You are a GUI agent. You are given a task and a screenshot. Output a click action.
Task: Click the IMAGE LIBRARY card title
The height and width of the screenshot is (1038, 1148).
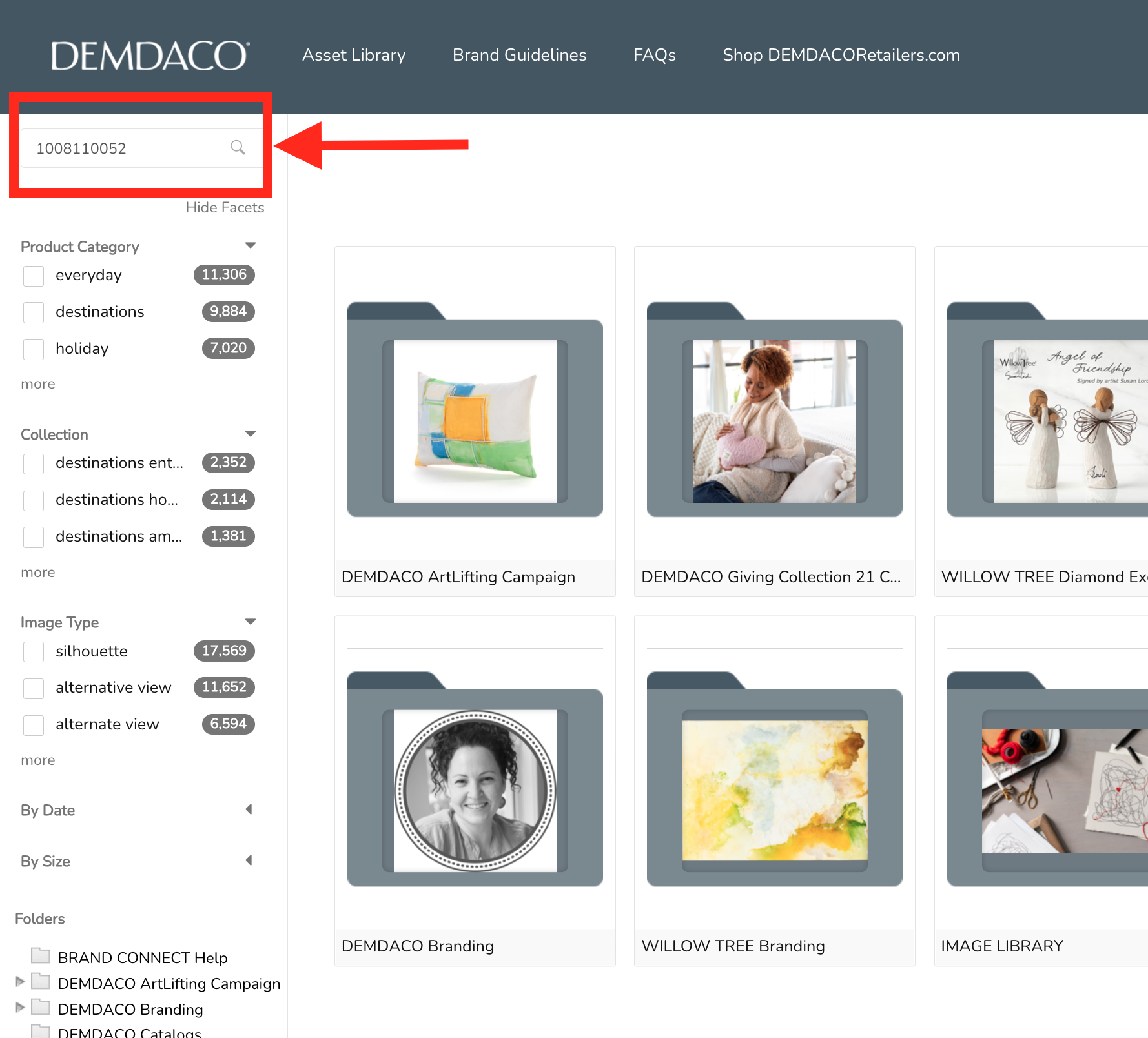click(1002, 946)
